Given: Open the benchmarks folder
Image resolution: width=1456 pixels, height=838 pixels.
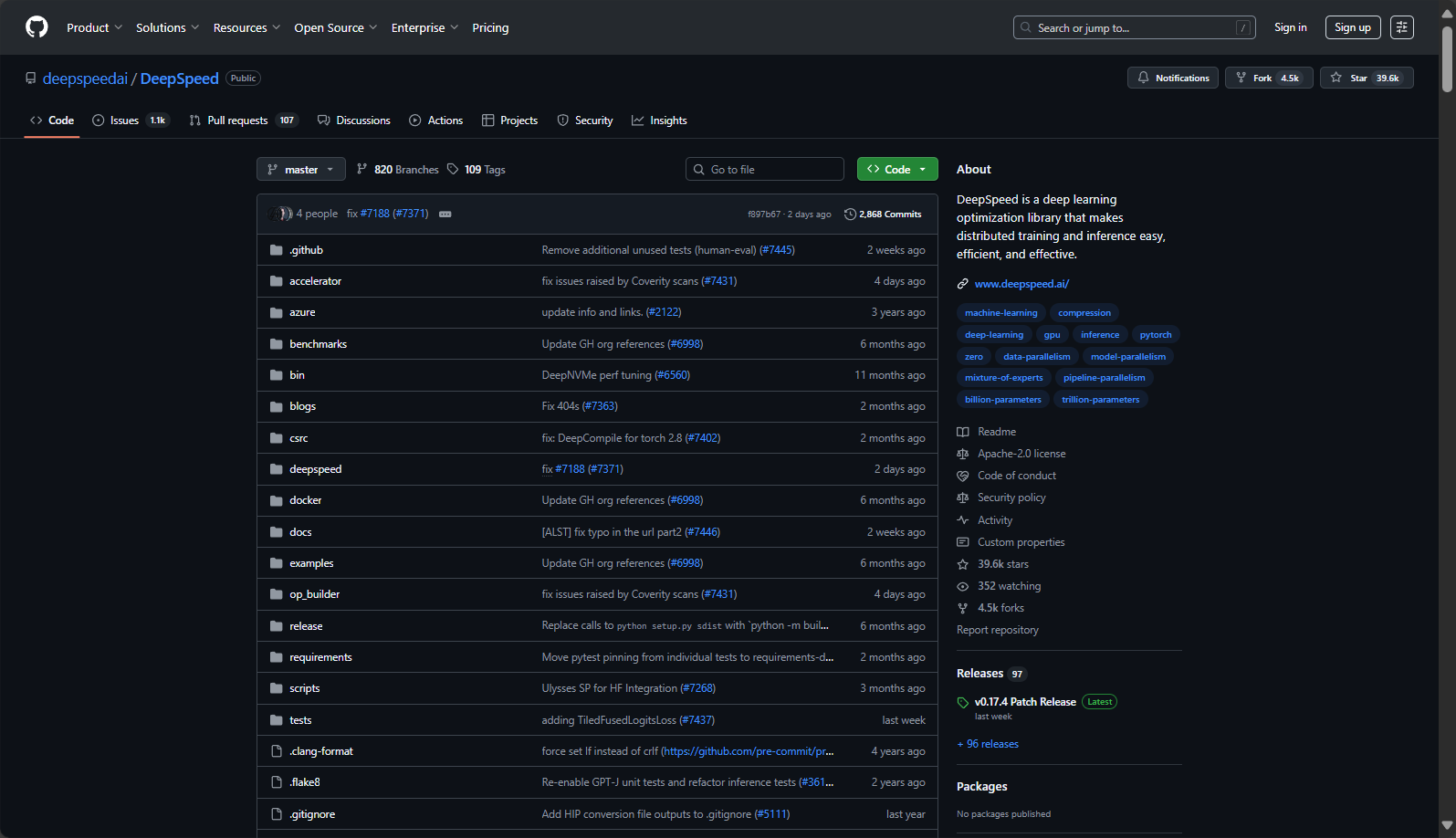Looking at the screenshot, I should 318,344.
